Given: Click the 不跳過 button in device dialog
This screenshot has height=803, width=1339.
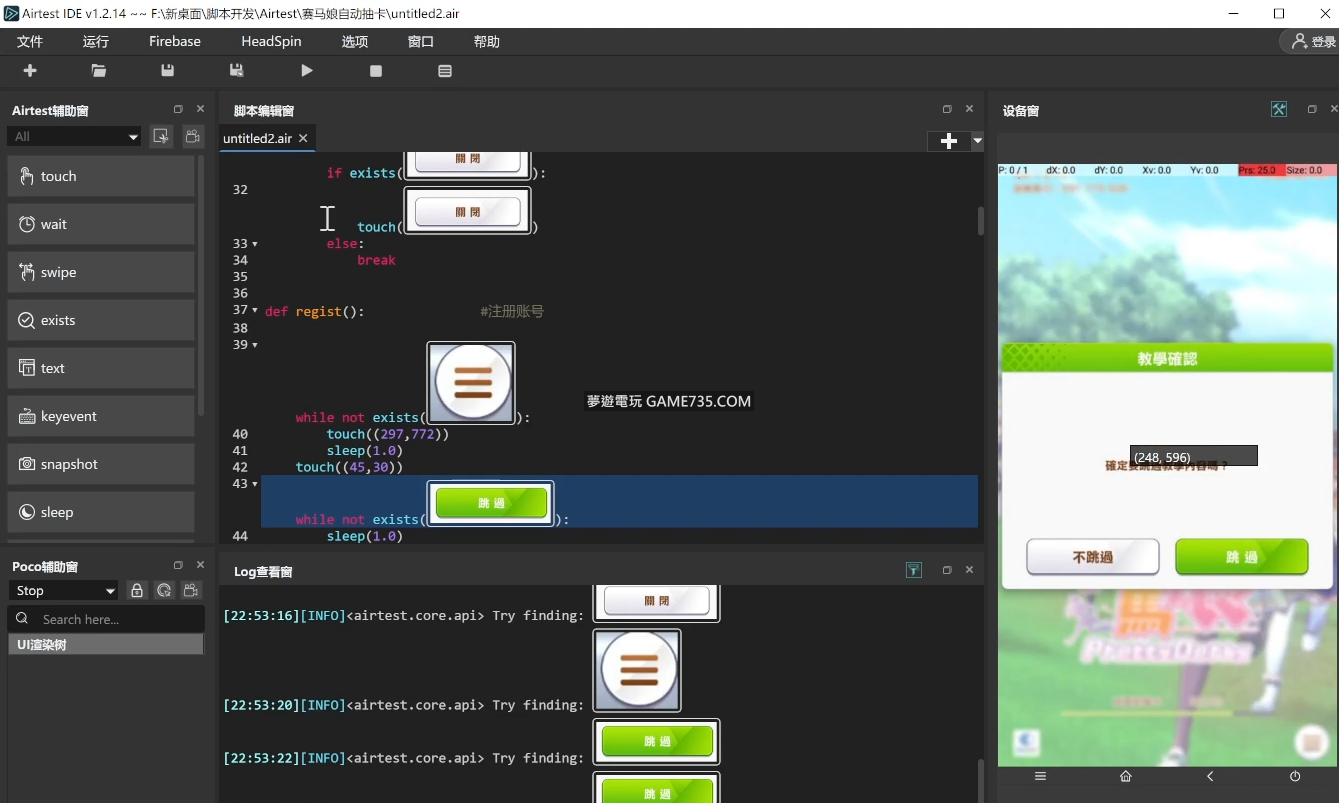Looking at the screenshot, I should coord(1092,557).
